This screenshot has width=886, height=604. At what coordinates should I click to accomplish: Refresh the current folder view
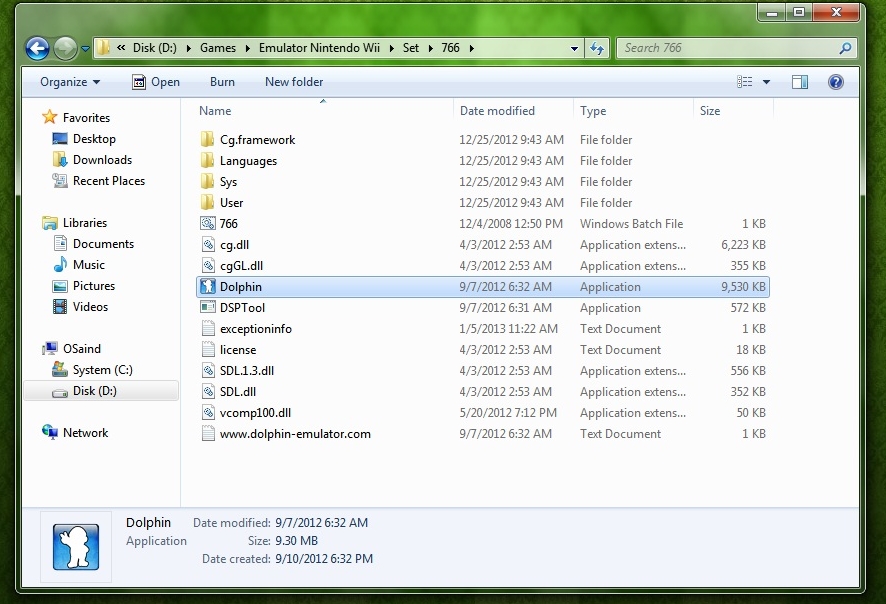[595, 47]
